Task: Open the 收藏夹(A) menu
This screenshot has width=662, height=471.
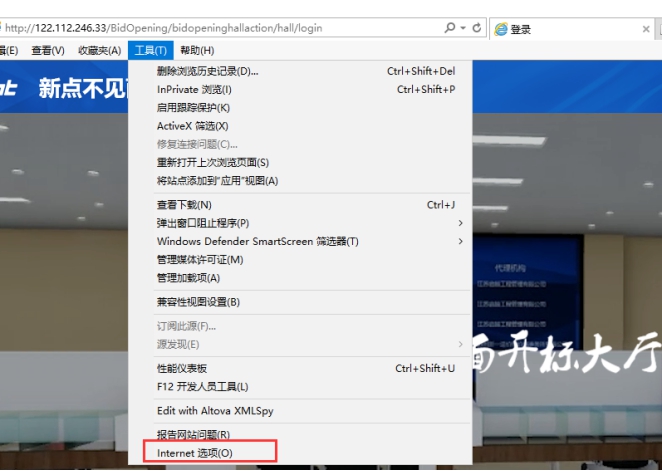Action: (99, 50)
